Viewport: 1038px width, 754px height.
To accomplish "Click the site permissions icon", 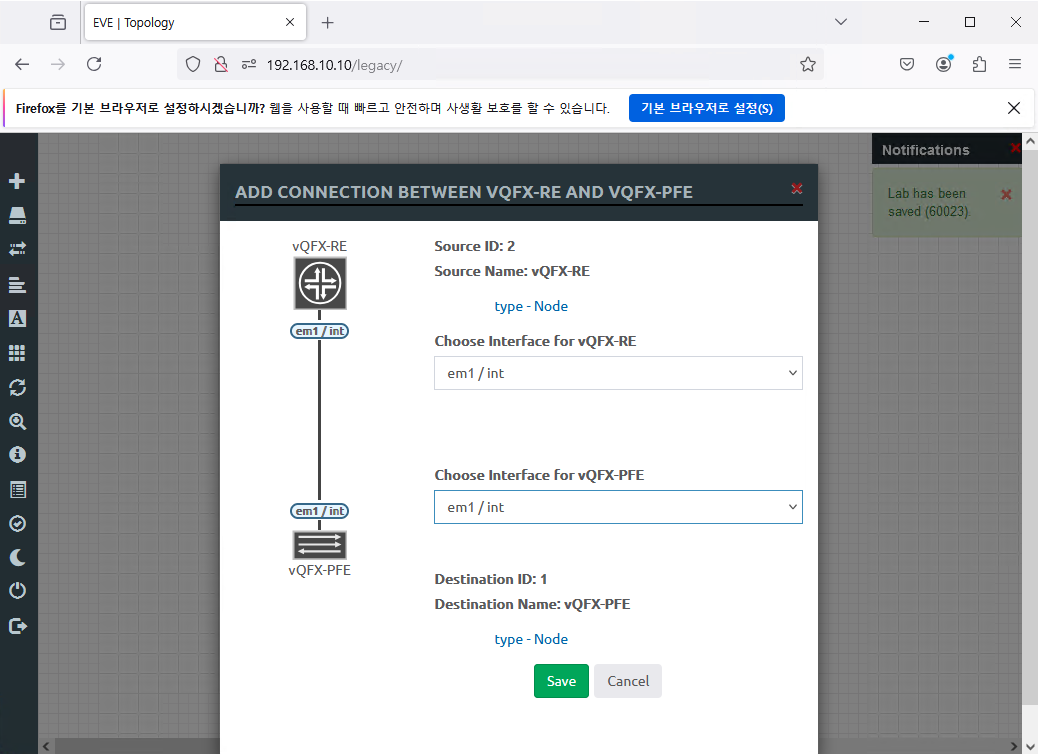I will (x=249, y=64).
